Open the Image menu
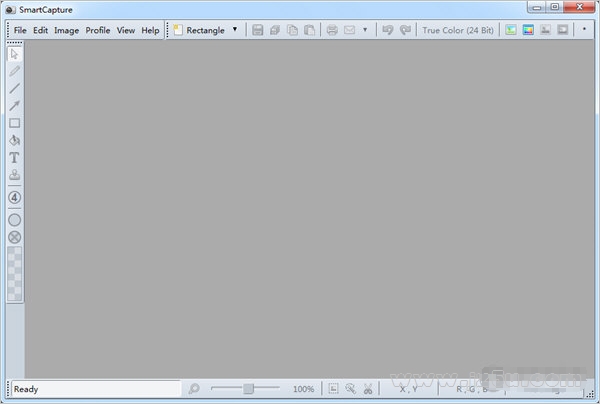Viewport: 600px width, 404px height. click(67, 30)
